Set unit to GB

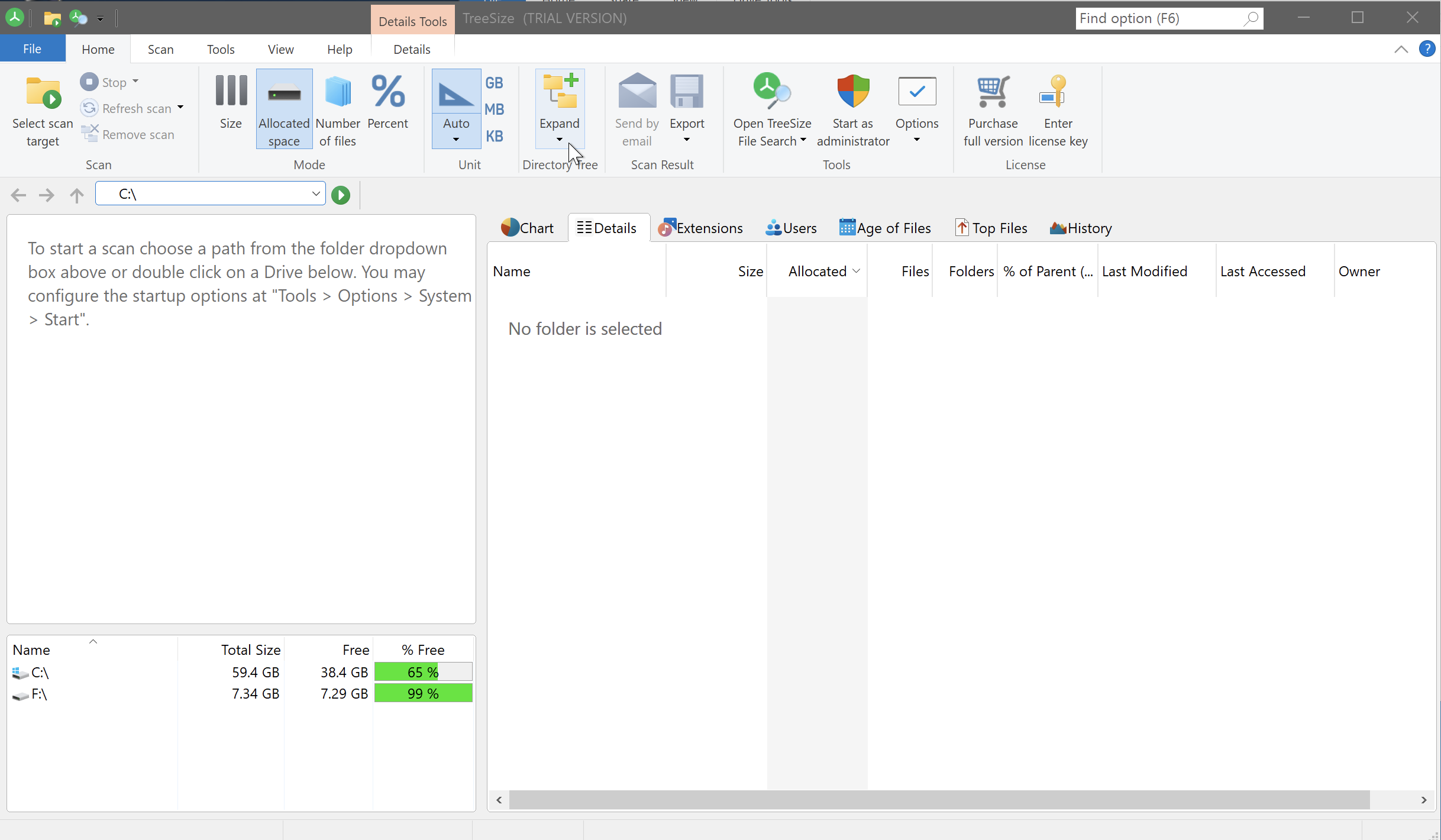[x=494, y=83]
